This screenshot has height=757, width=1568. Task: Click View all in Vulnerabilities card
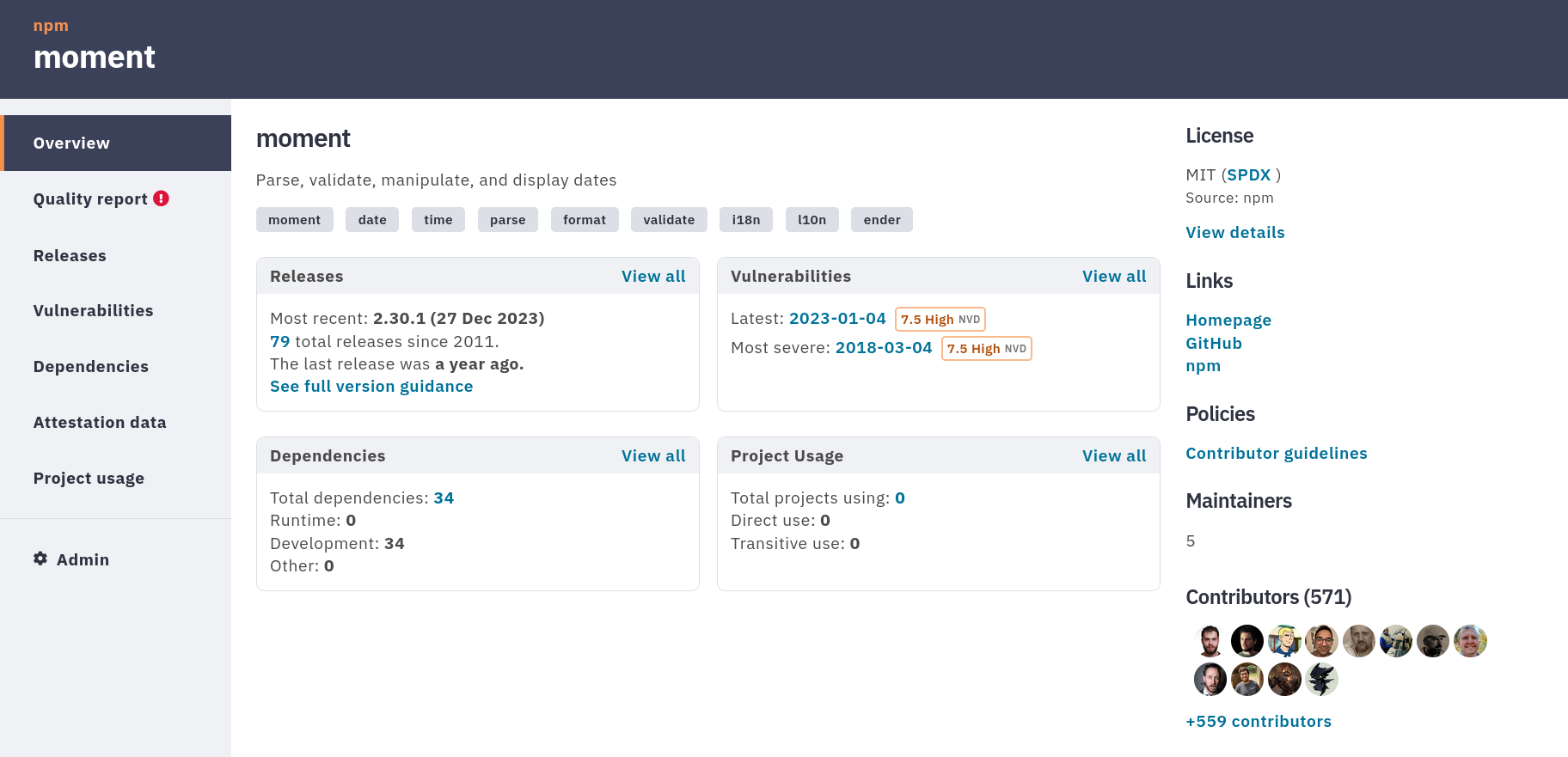click(x=1114, y=276)
